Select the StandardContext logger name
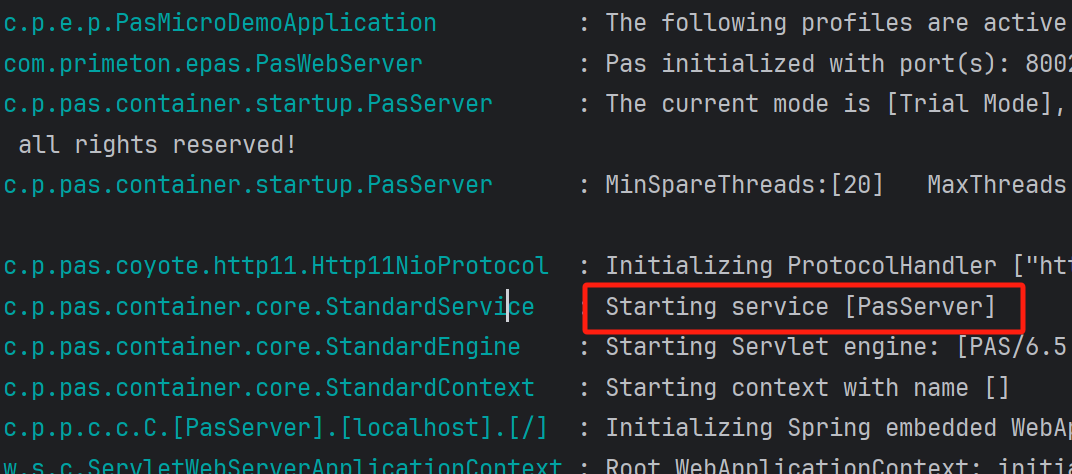 (269, 388)
